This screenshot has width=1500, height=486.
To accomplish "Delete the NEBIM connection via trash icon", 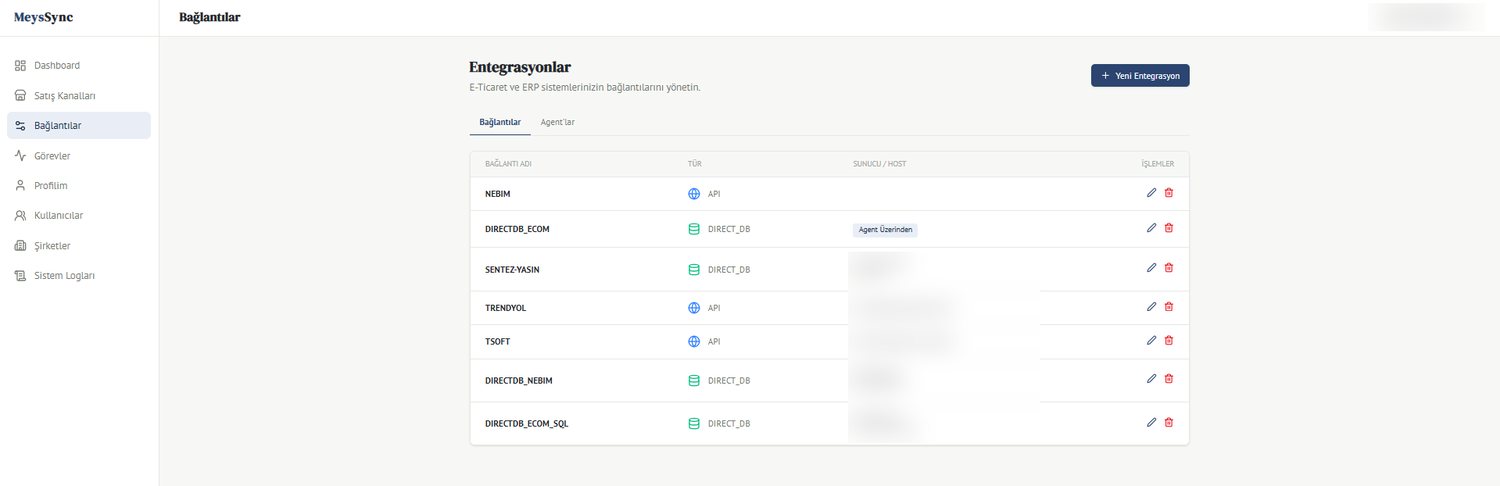I will 1169,193.
